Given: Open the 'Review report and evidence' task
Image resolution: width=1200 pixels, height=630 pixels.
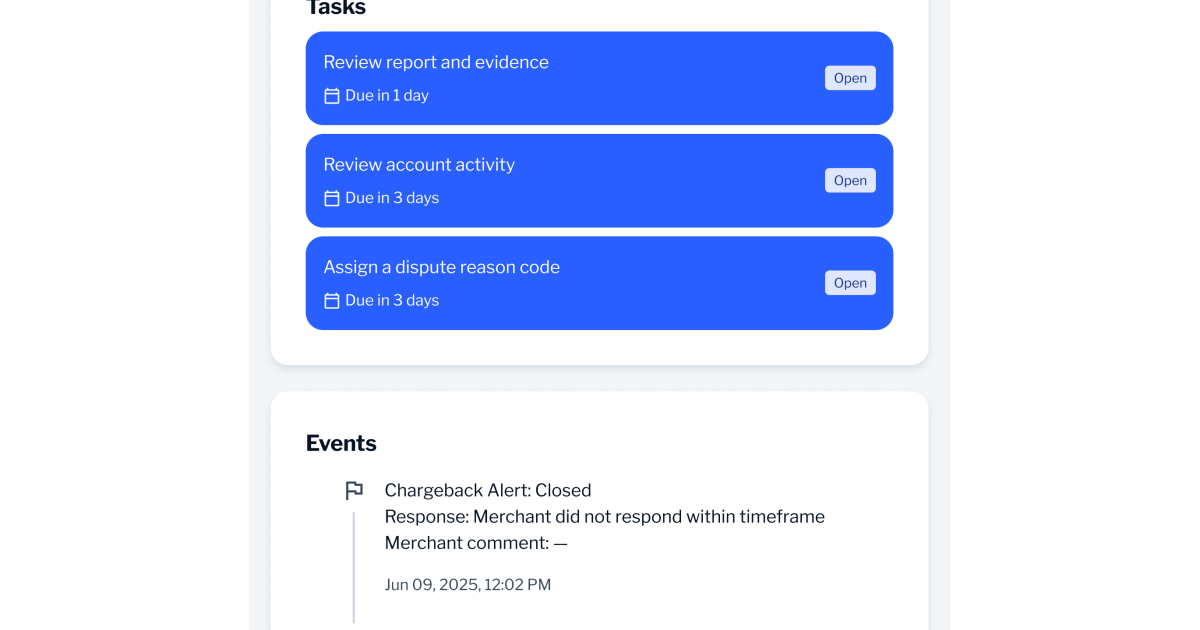Looking at the screenshot, I should pyautogui.click(x=850, y=77).
